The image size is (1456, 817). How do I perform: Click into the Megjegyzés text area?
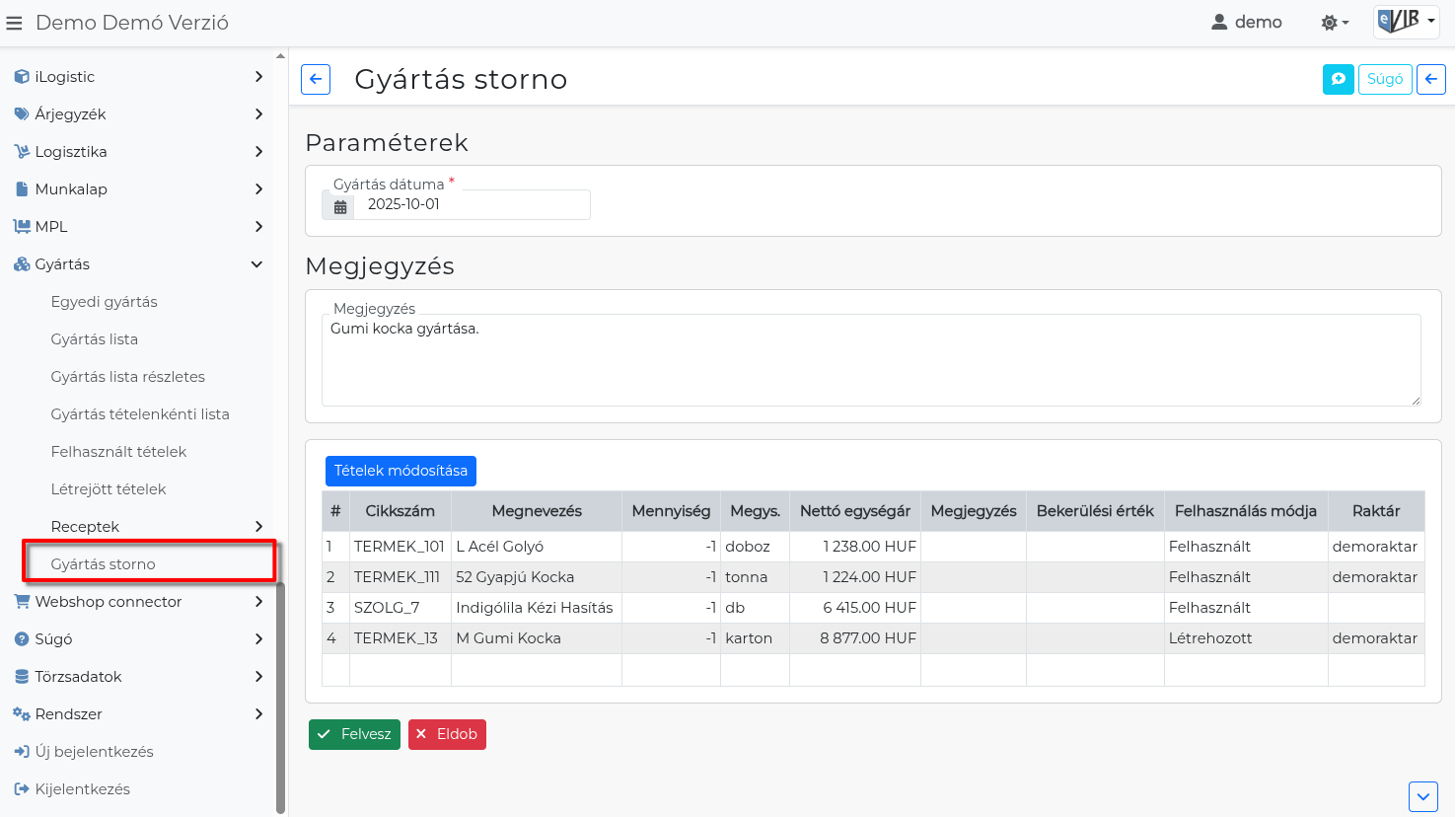870,360
